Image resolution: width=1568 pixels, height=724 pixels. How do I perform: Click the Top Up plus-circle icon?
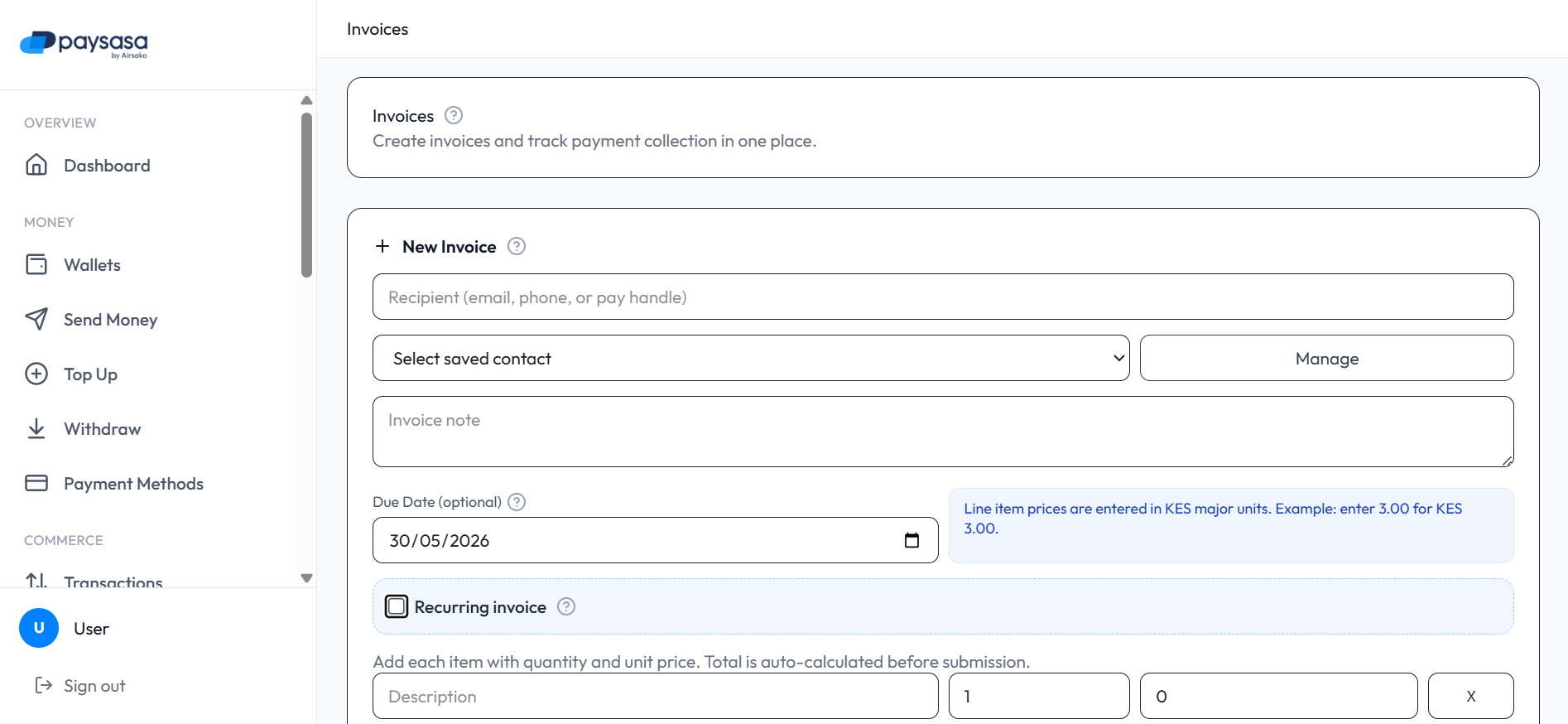(x=36, y=374)
